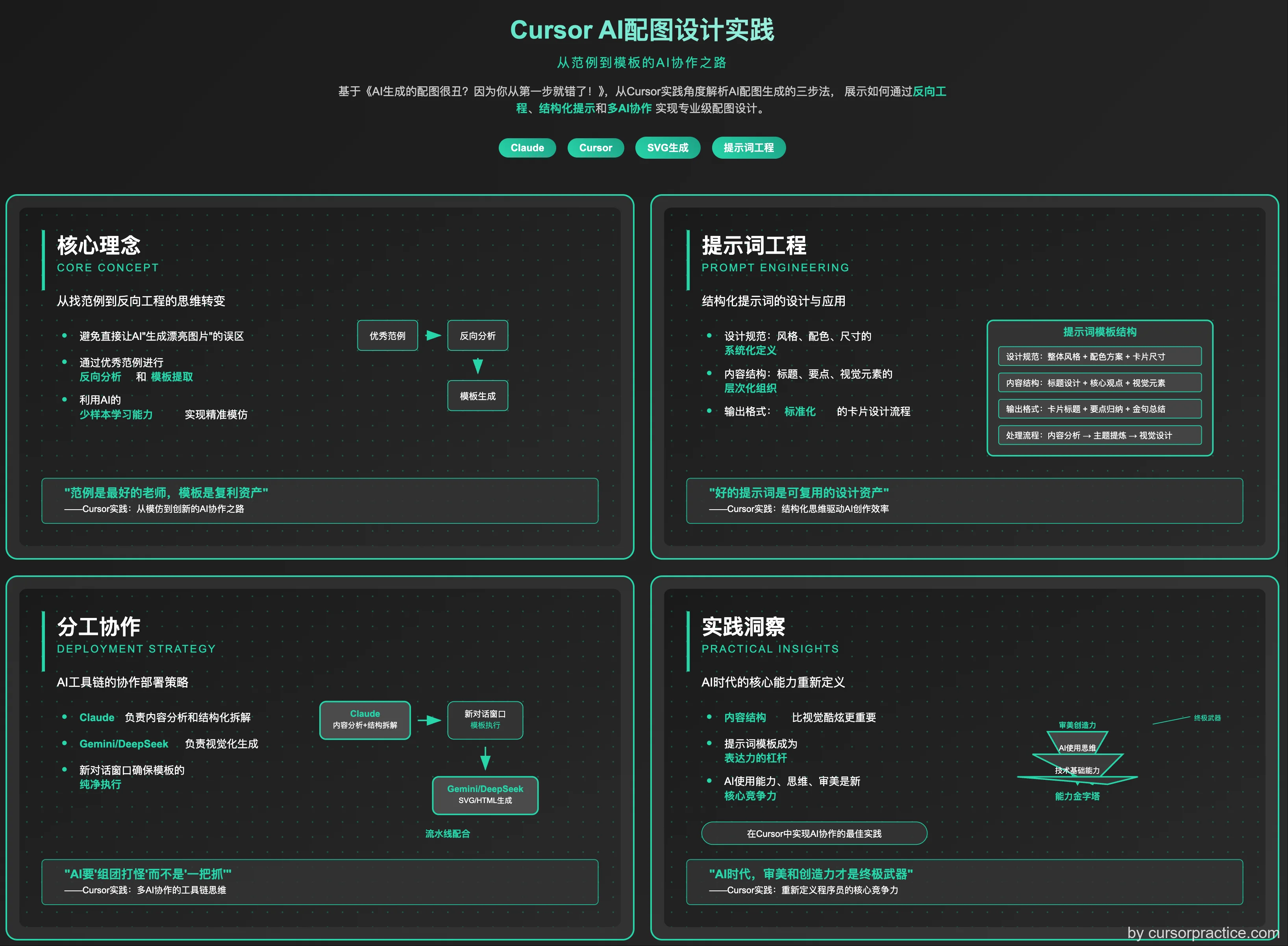Image resolution: width=1288 pixels, height=946 pixels.
Task: Click the 少样本学习能力 highlighted text
Action: pyautogui.click(x=116, y=414)
